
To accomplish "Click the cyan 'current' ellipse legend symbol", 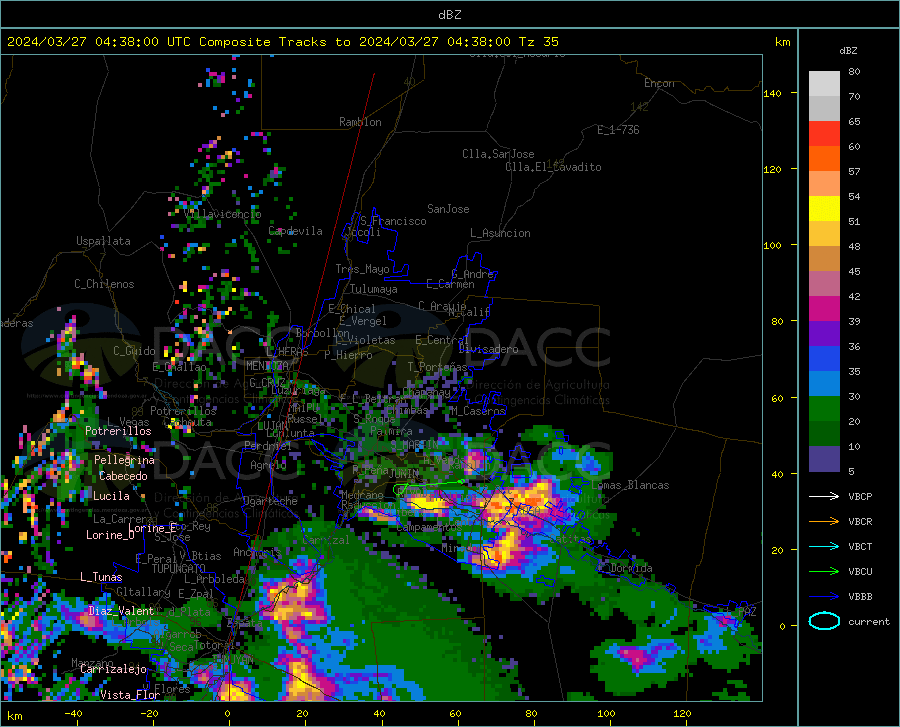I will [824, 621].
